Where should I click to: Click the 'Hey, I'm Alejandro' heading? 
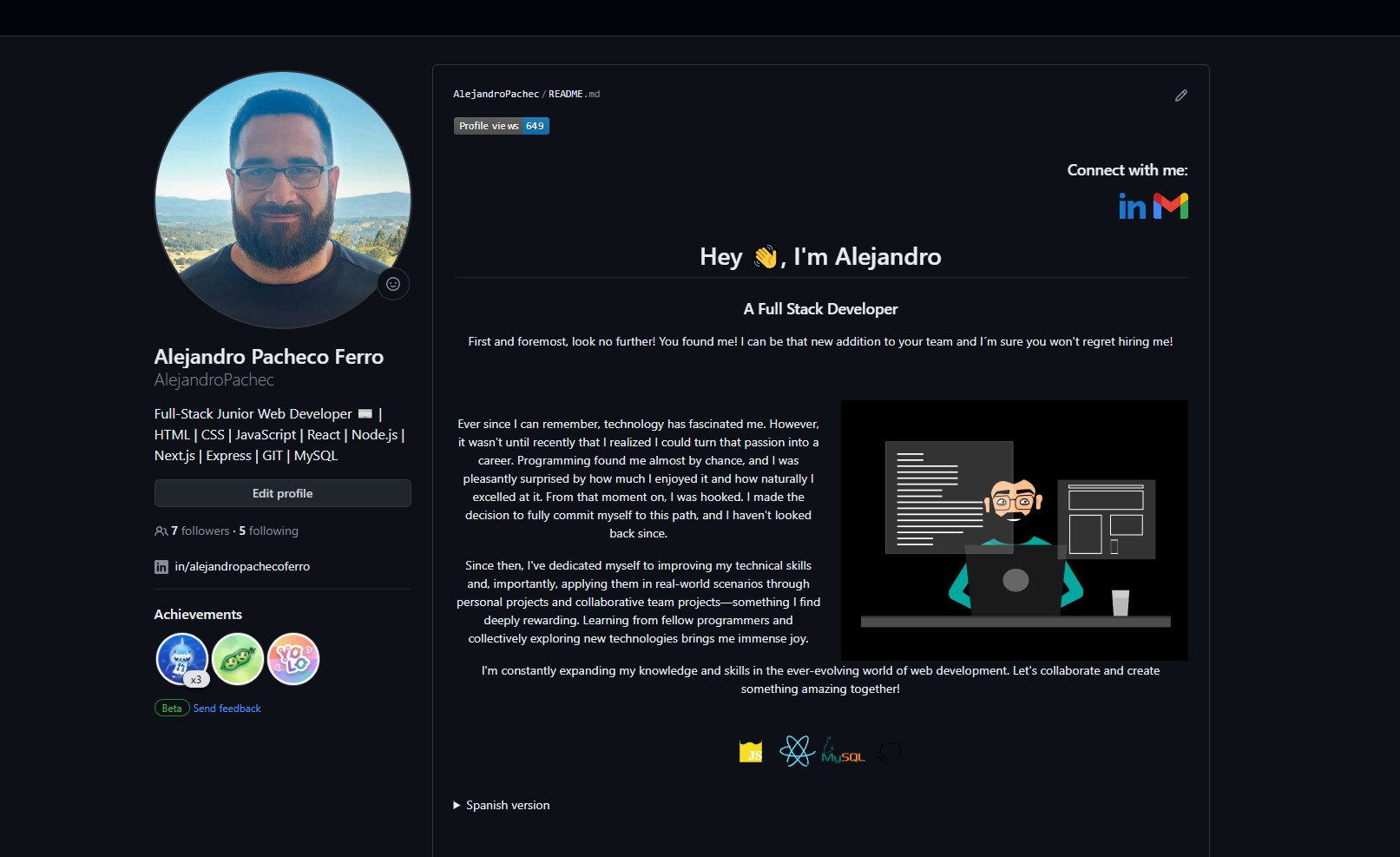(x=820, y=257)
